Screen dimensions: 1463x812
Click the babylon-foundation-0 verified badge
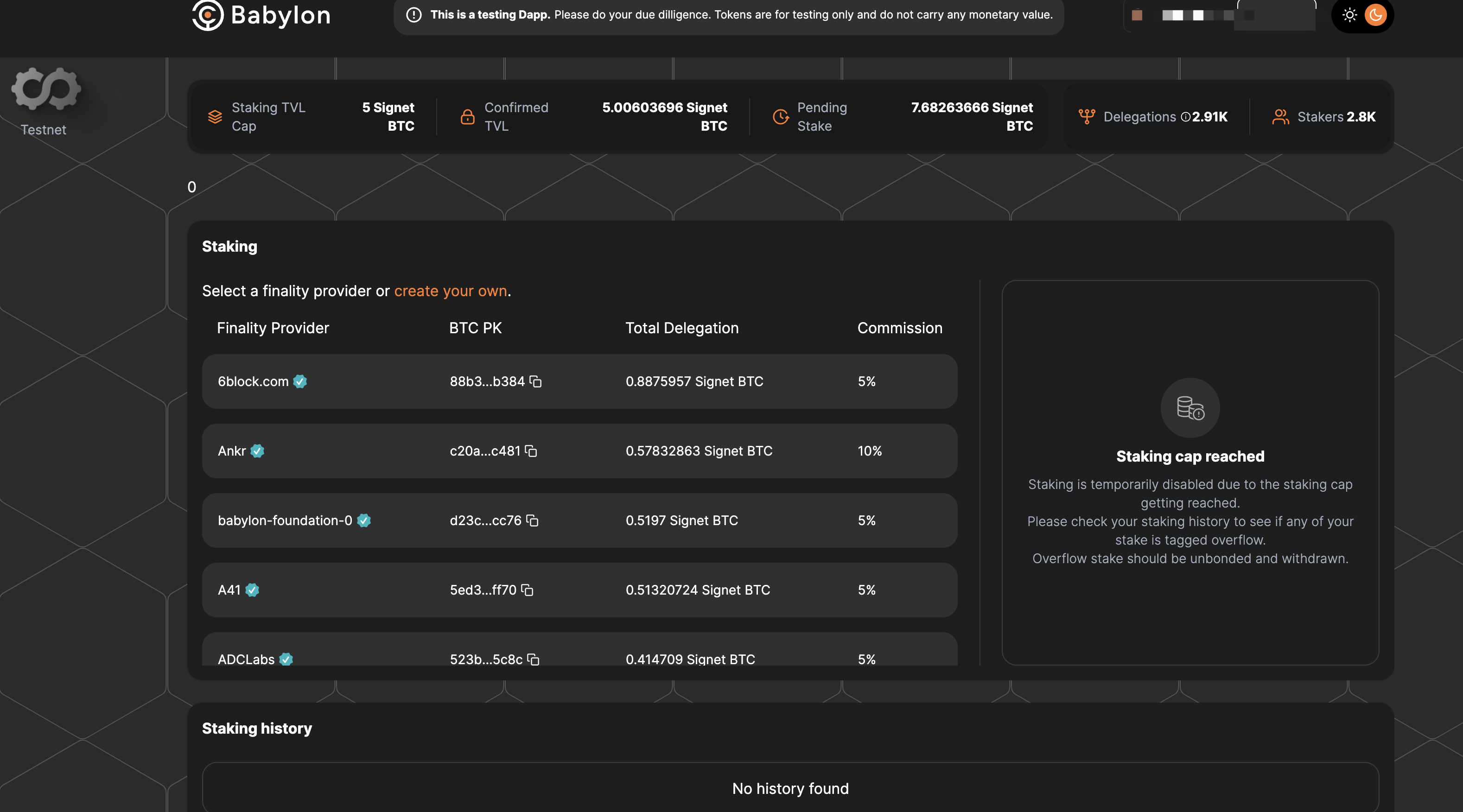point(364,520)
